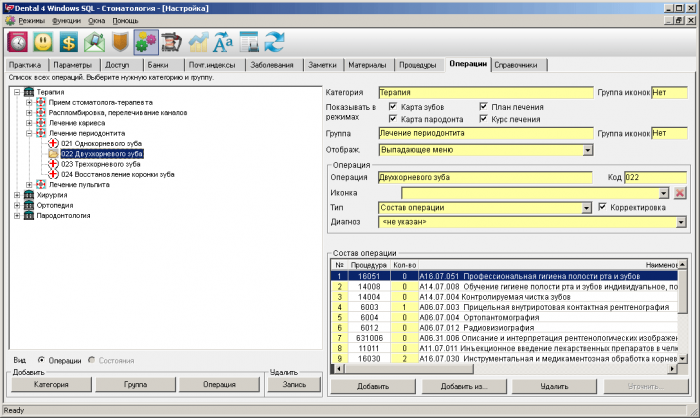Open the clock schedule toolbar icon

point(19,42)
